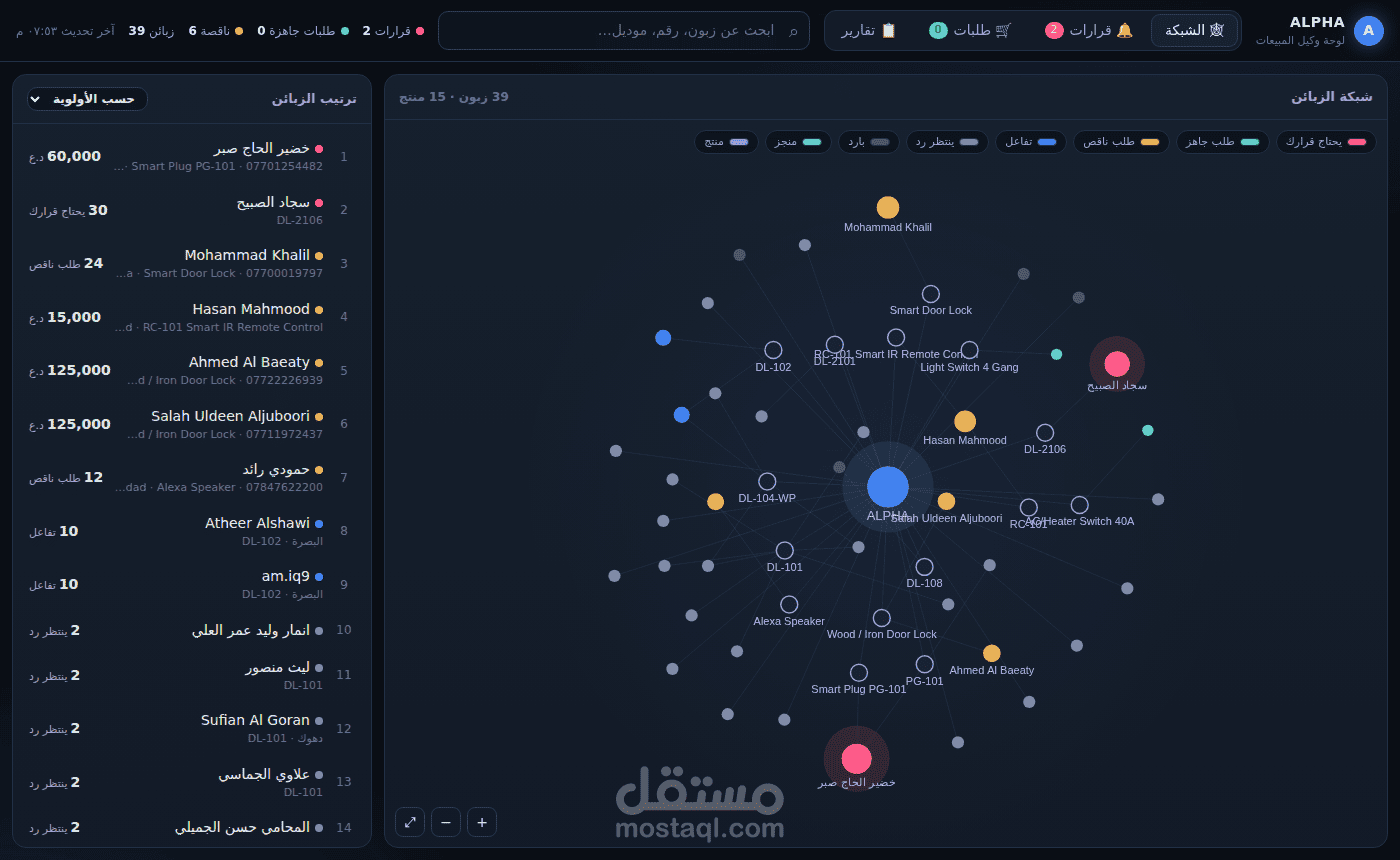Screen dimensions: 1400x860
Task: Select the سجاد الصبيح pink graph node
Action: pyautogui.click(x=1116, y=364)
